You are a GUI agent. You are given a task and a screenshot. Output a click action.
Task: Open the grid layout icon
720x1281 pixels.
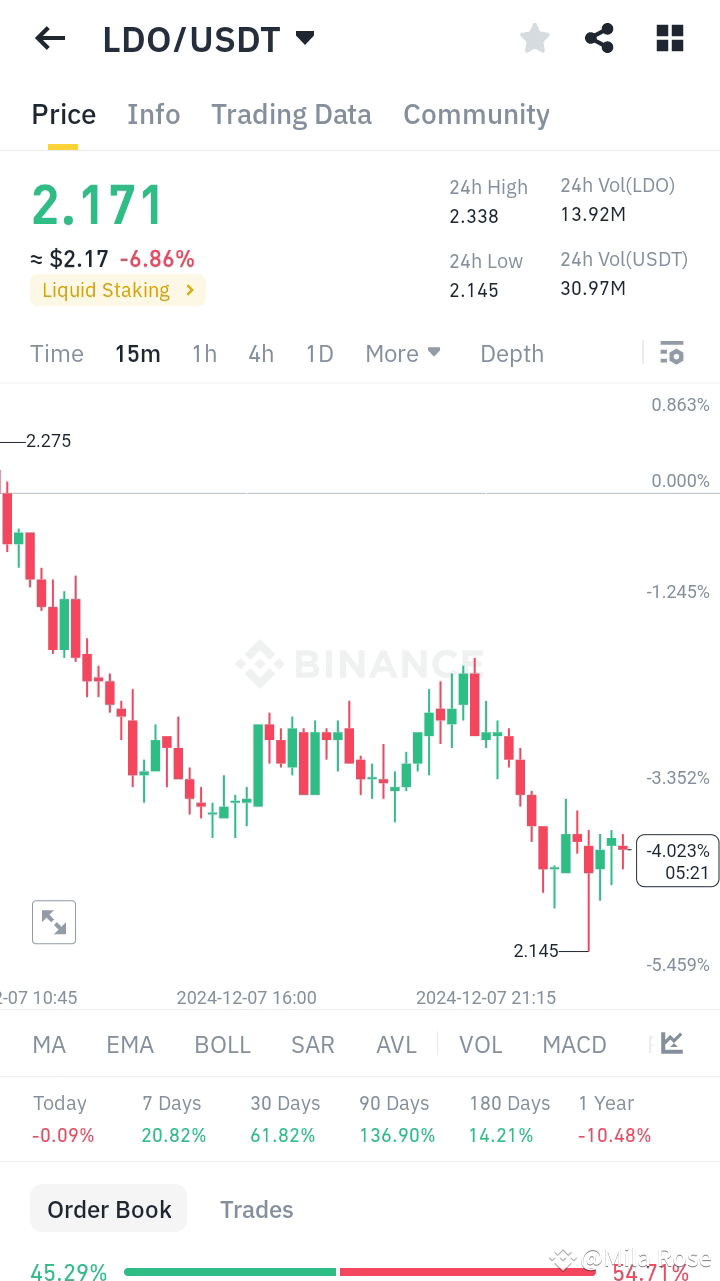point(669,39)
